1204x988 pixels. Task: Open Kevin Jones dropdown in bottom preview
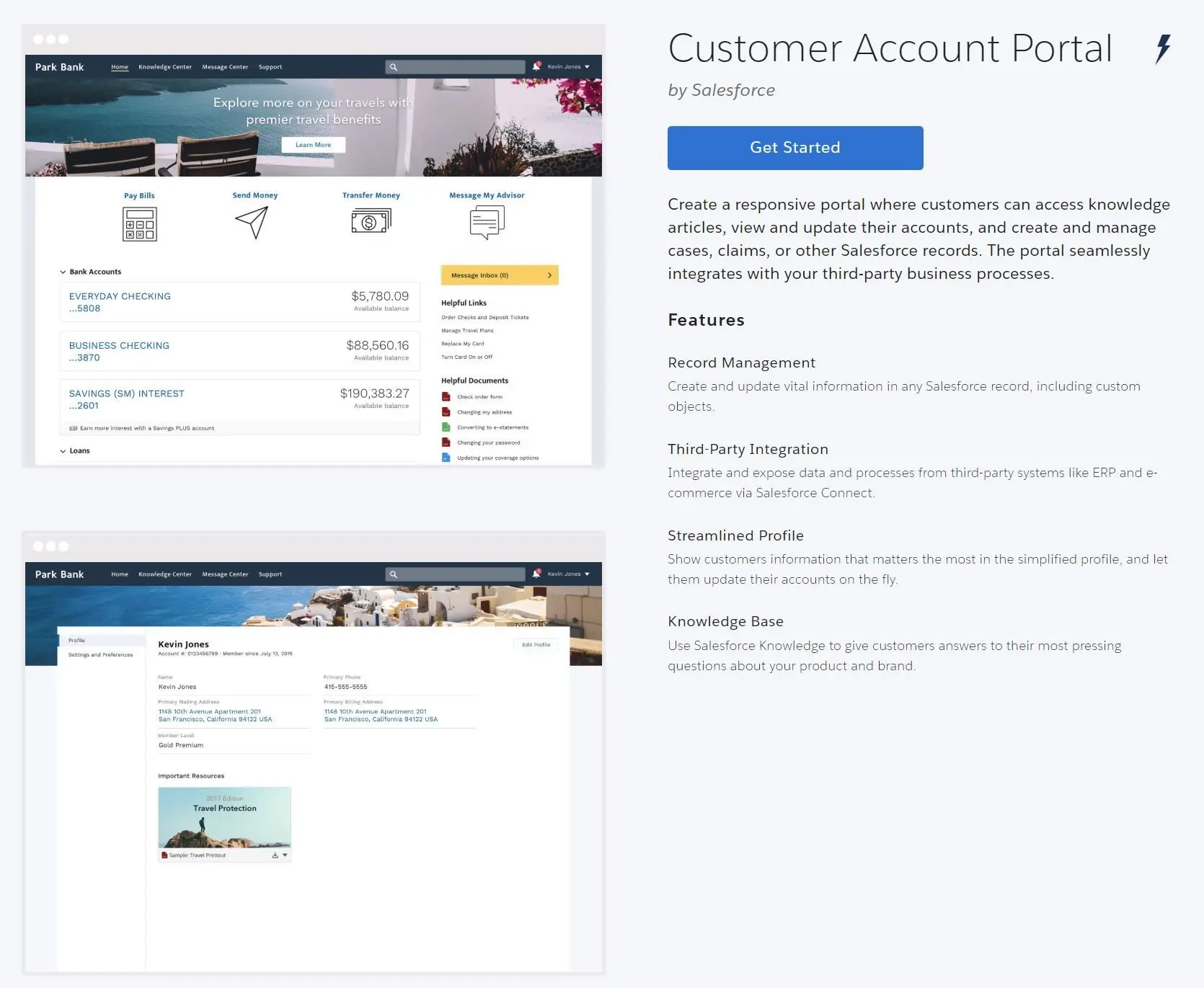click(568, 574)
